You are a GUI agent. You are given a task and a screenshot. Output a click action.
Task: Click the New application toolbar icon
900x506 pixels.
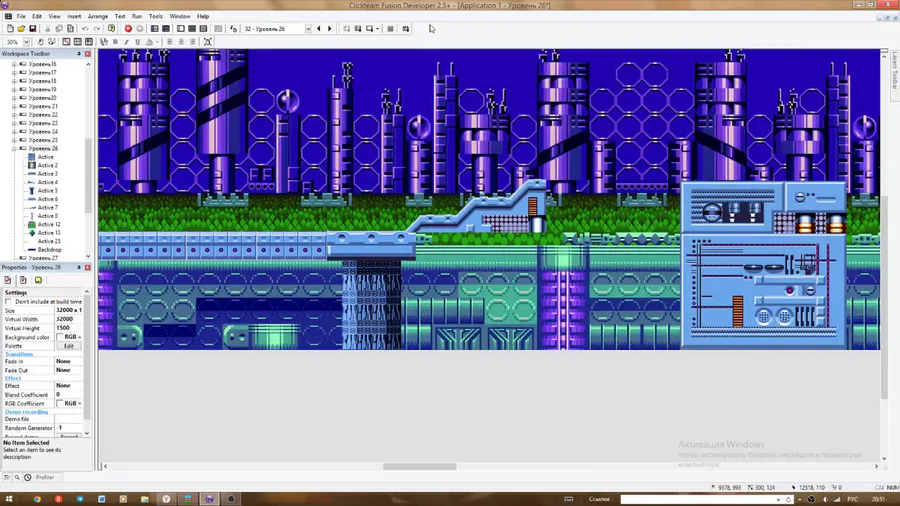[10, 29]
